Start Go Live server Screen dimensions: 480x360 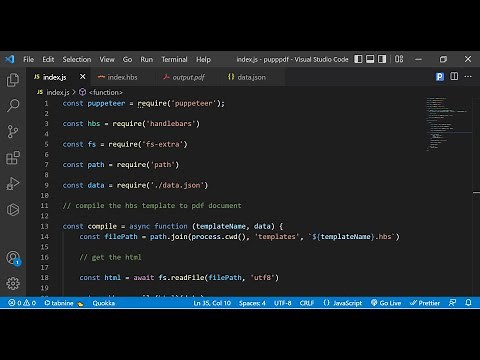click(386, 303)
